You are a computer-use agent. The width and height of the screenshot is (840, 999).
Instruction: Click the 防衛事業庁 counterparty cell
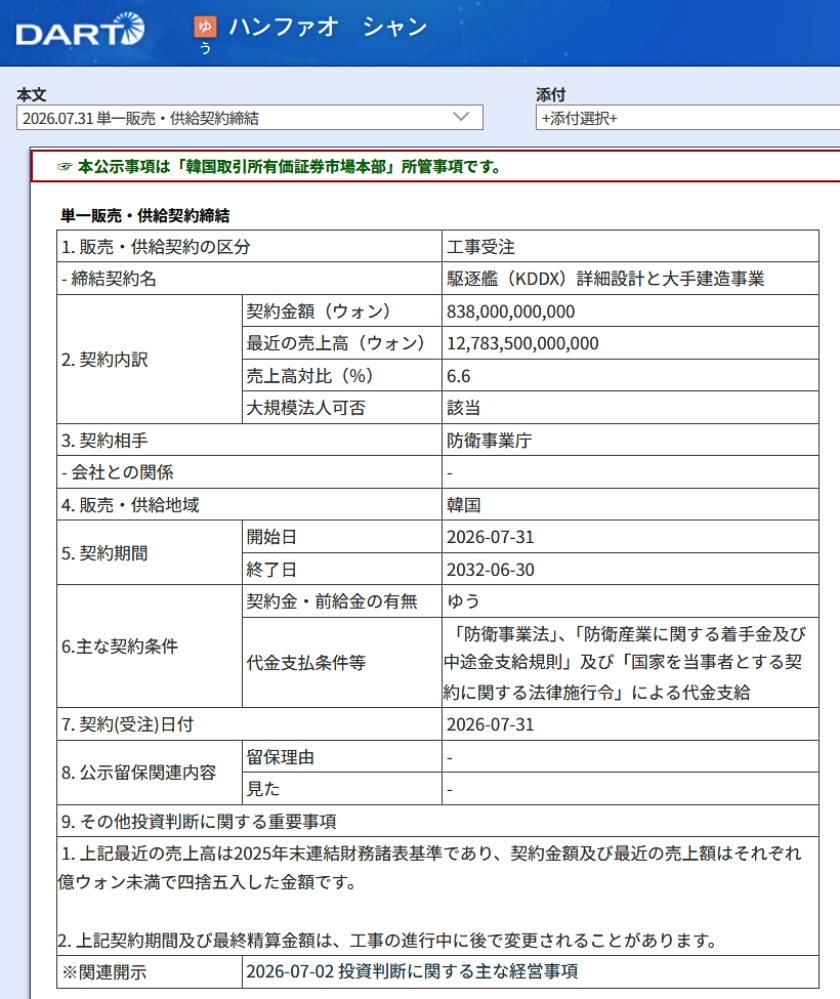[x=630, y=440]
